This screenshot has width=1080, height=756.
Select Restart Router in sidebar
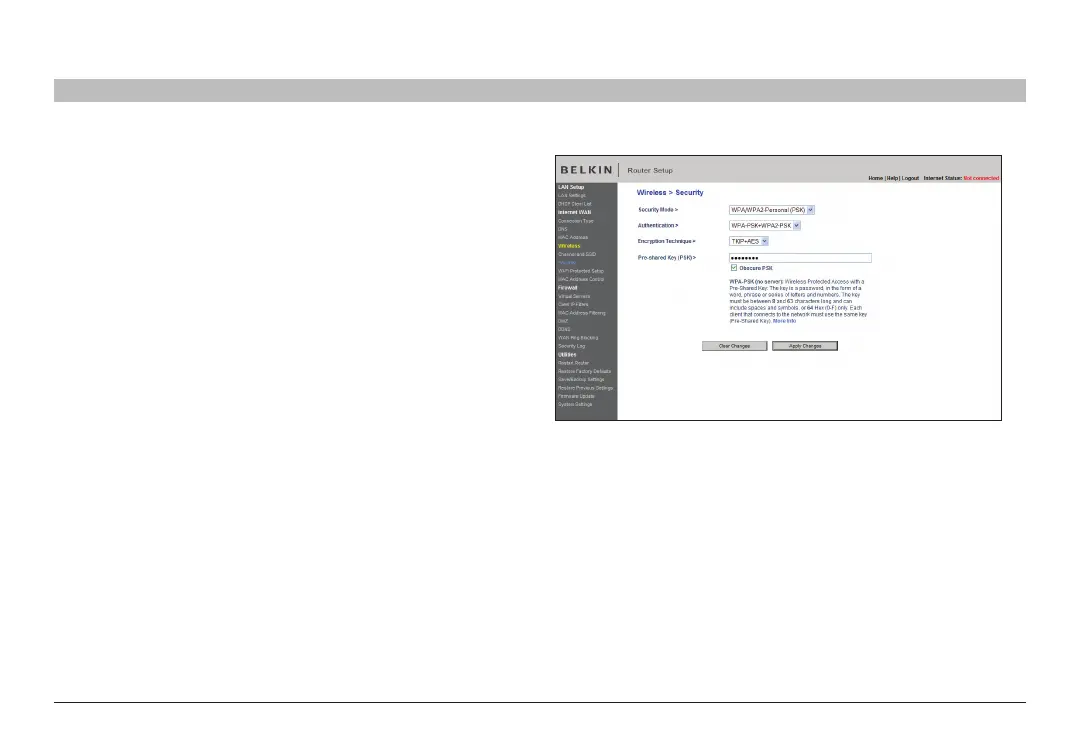[573, 364]
